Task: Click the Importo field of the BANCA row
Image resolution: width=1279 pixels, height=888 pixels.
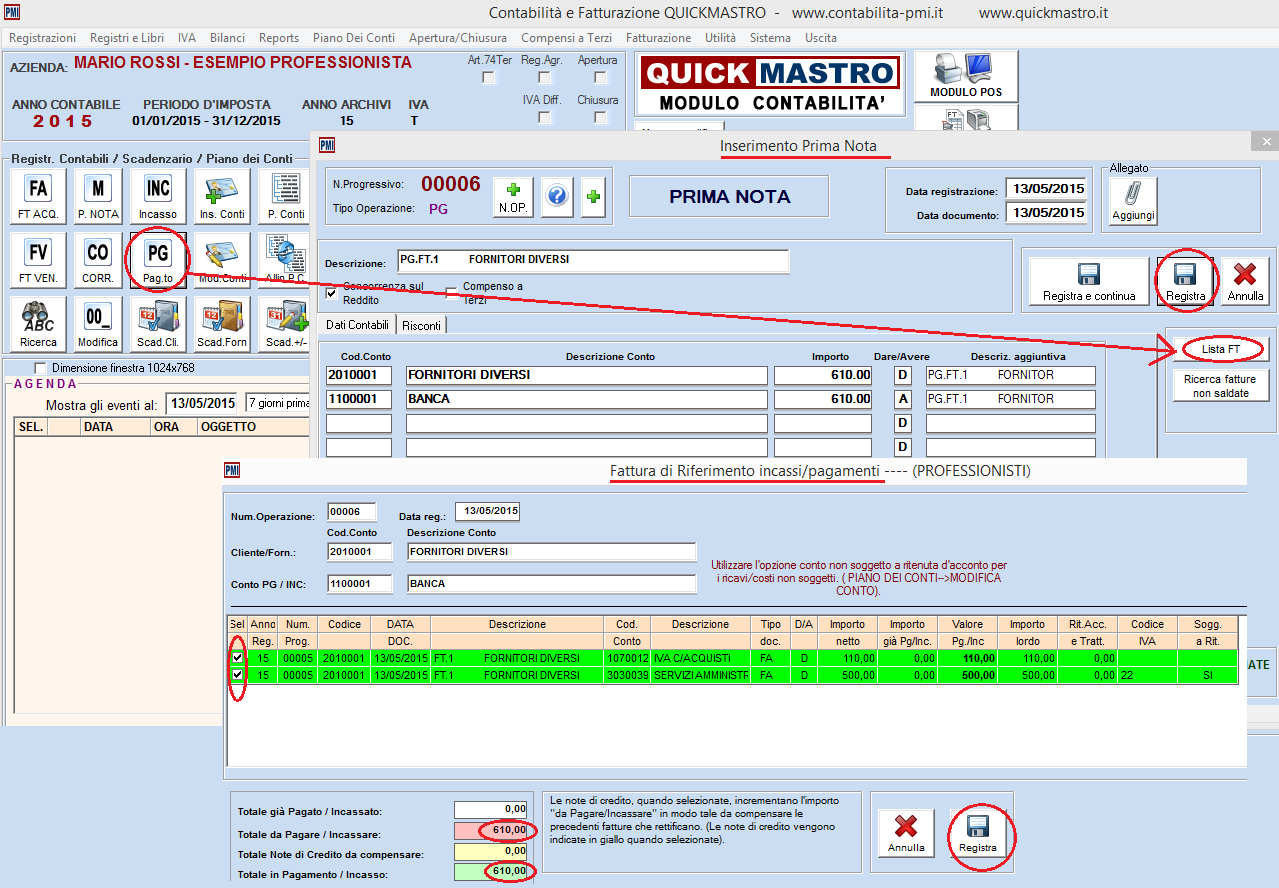Action: click(823, 399)
